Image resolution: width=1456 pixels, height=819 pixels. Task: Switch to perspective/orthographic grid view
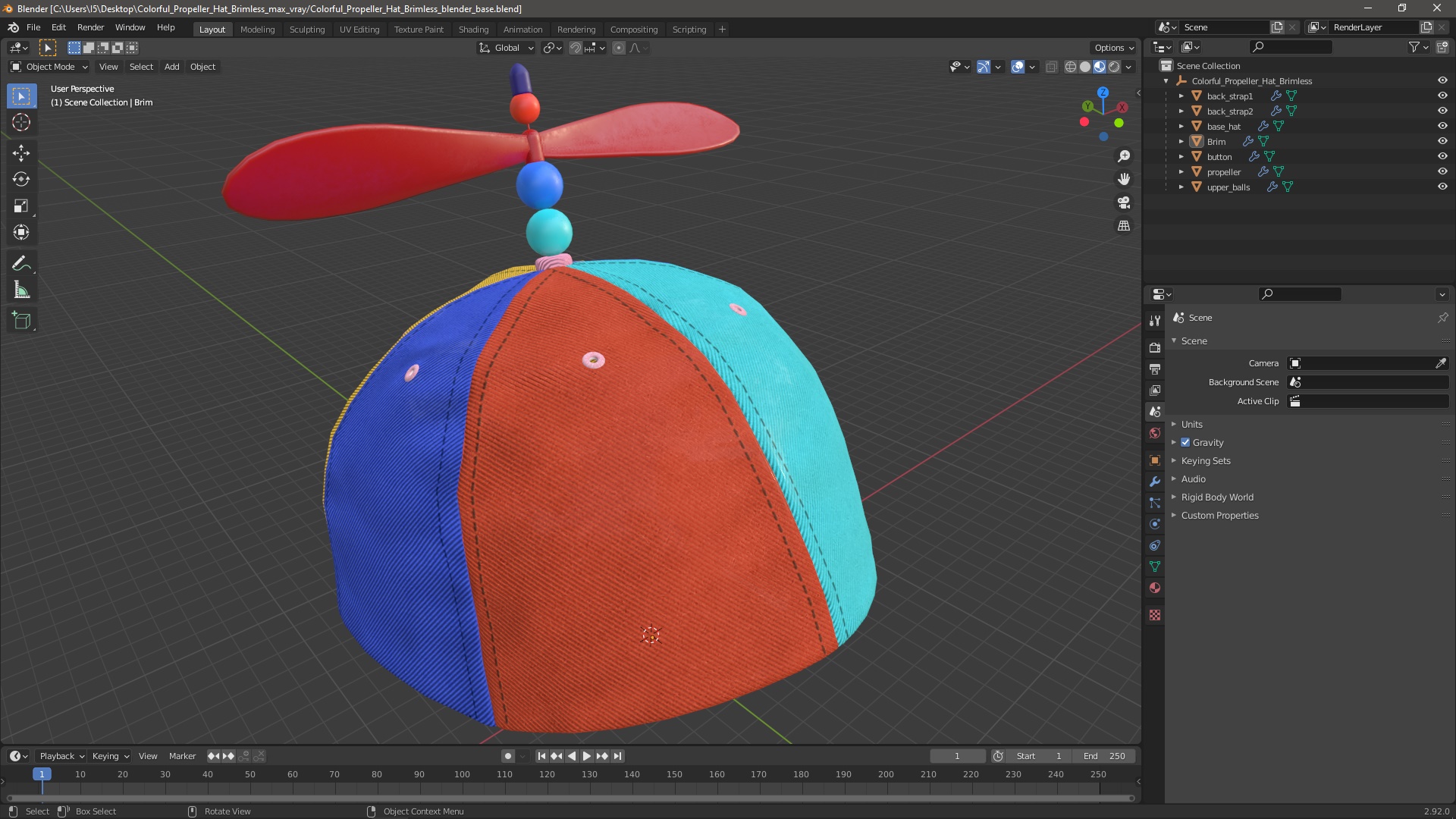(x=1124, y=226)
